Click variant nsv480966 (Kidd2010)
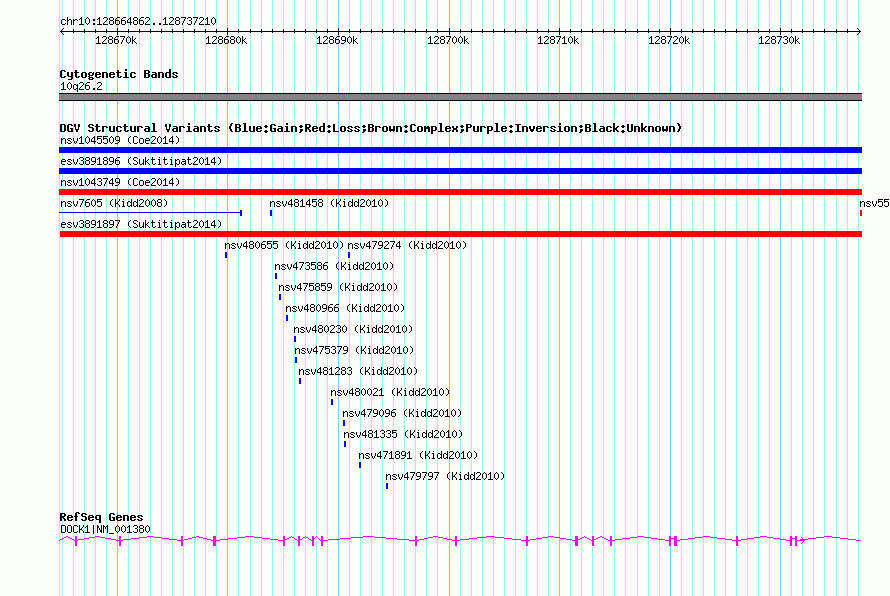890x596 pixels. tap(345, 308)
